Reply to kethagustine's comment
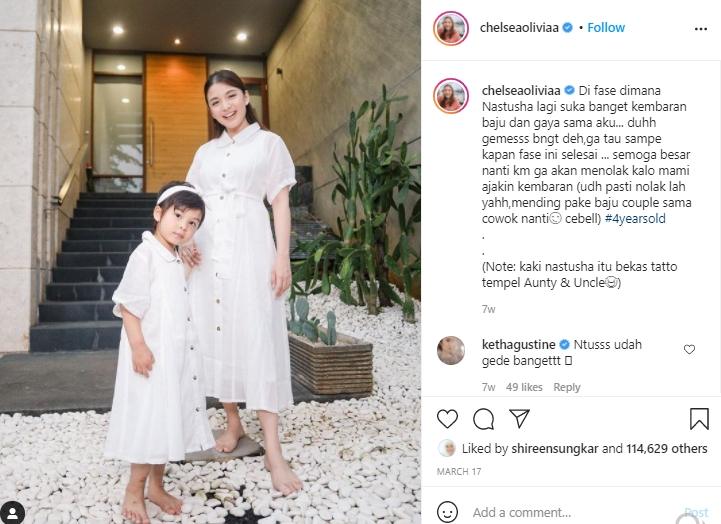 point(566,387)
